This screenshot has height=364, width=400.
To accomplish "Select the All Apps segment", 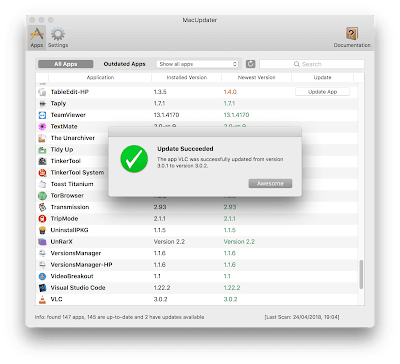I will point(66,64).
